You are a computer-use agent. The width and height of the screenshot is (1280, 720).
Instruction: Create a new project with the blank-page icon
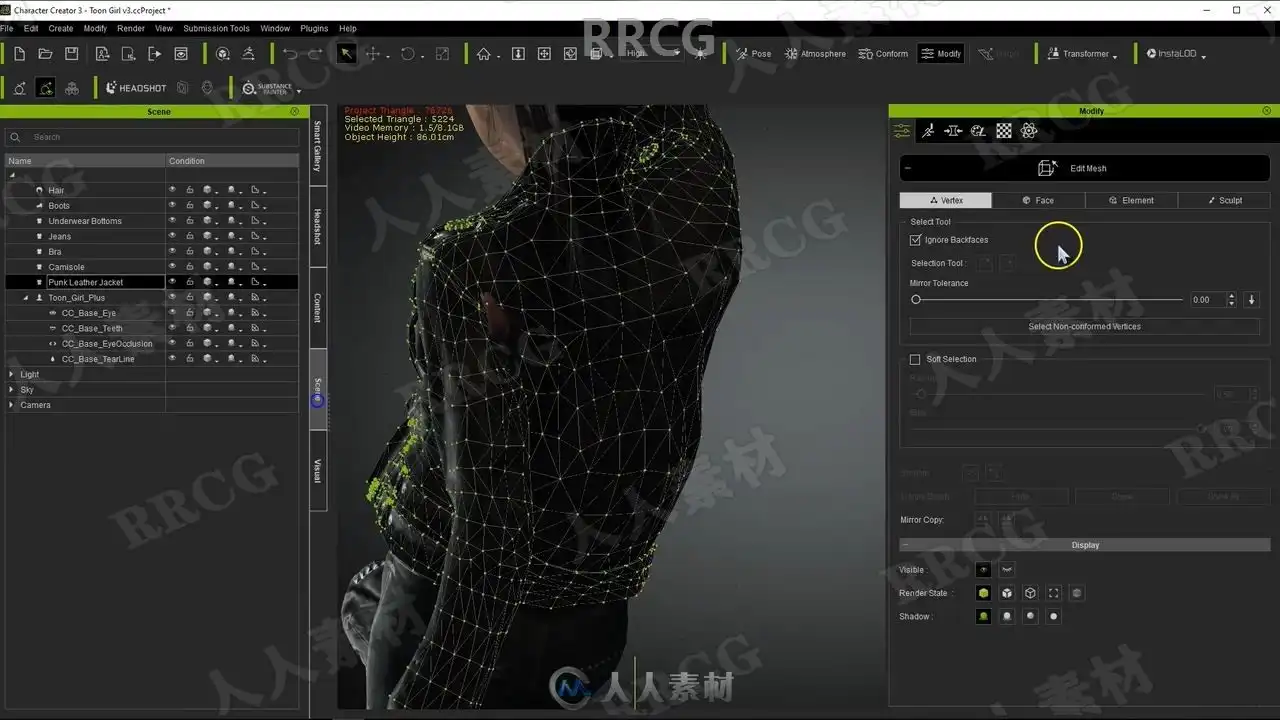tap(19, 54)
